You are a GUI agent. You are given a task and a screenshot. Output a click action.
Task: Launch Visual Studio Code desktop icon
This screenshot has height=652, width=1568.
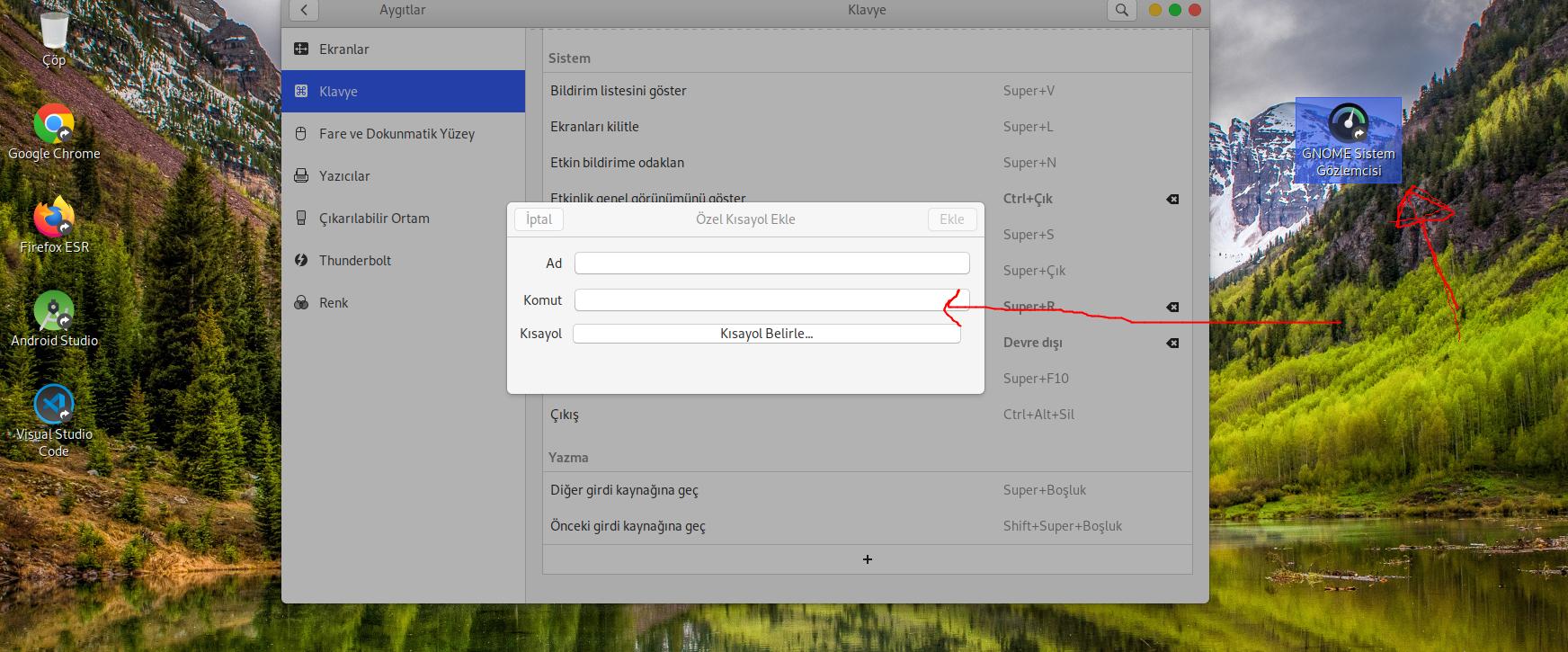(54, 406)
